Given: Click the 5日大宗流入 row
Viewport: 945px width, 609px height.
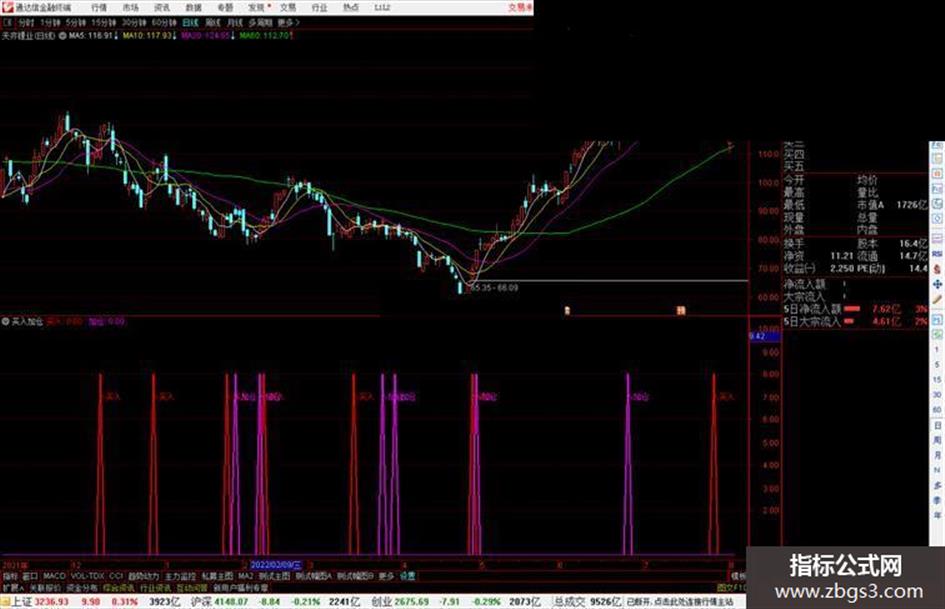Looking at the screenshot, I should click(855, 321).
